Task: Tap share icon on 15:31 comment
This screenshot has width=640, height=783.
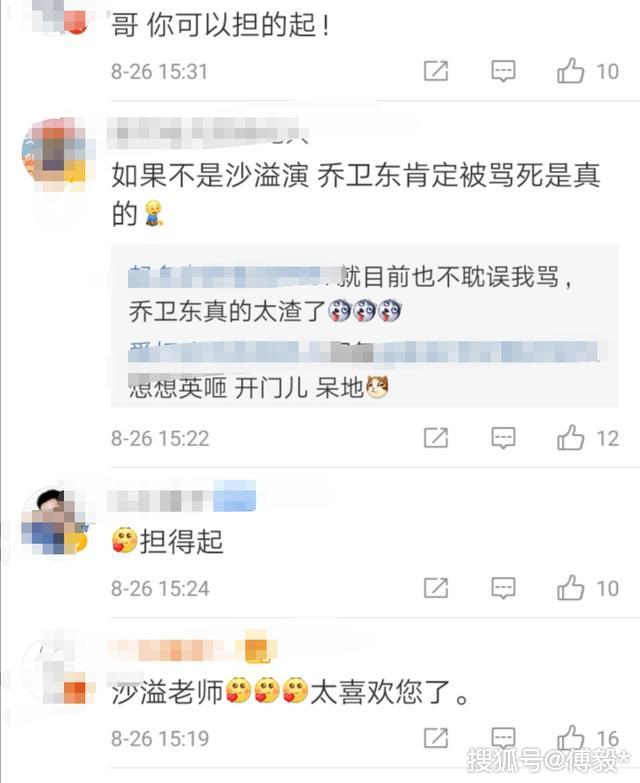Action: point(436,71)
